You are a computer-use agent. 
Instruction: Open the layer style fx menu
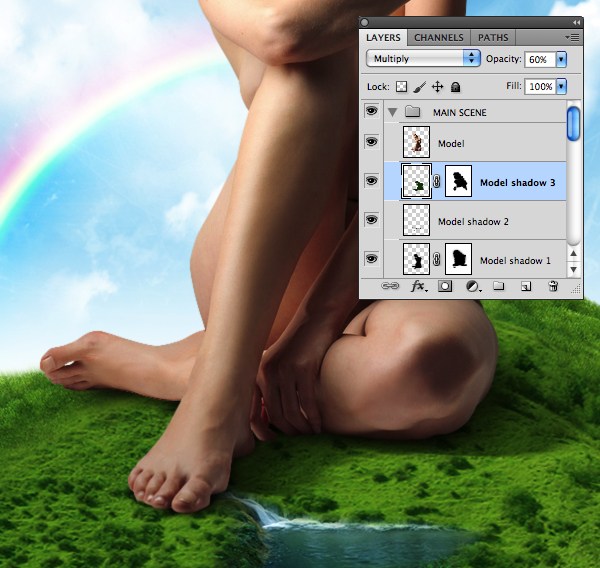click(x=419, y=286)
